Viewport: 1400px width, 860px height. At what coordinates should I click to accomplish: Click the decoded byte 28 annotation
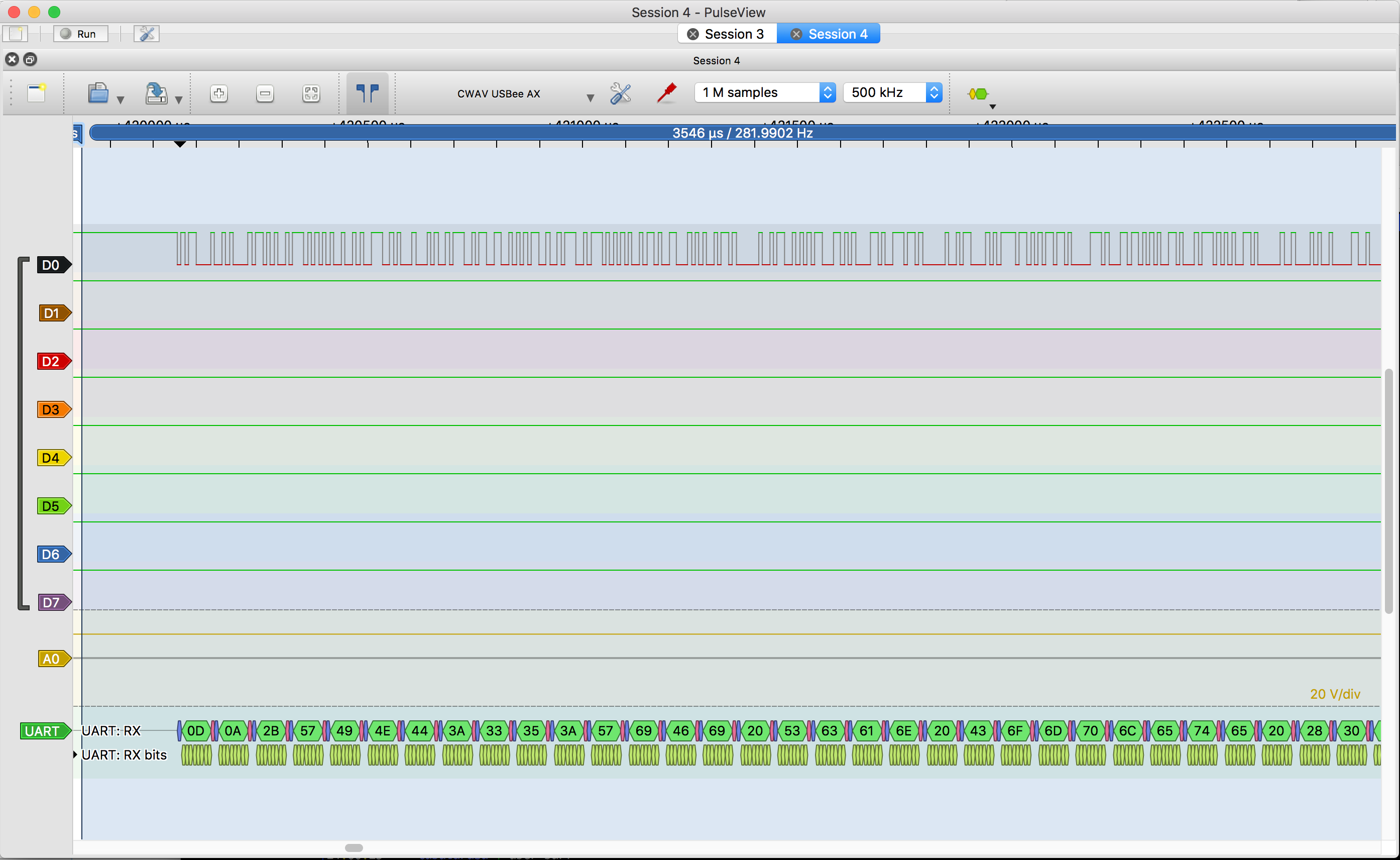coord(1314,731)
